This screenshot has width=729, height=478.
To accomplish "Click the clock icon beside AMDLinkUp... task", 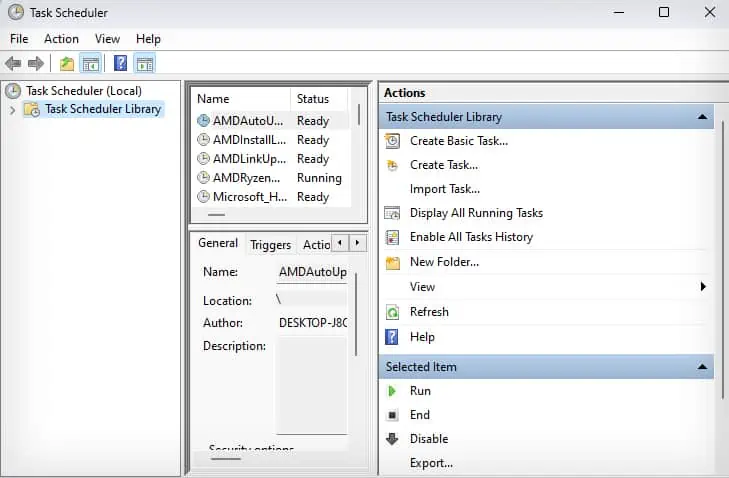I will 203,159.
